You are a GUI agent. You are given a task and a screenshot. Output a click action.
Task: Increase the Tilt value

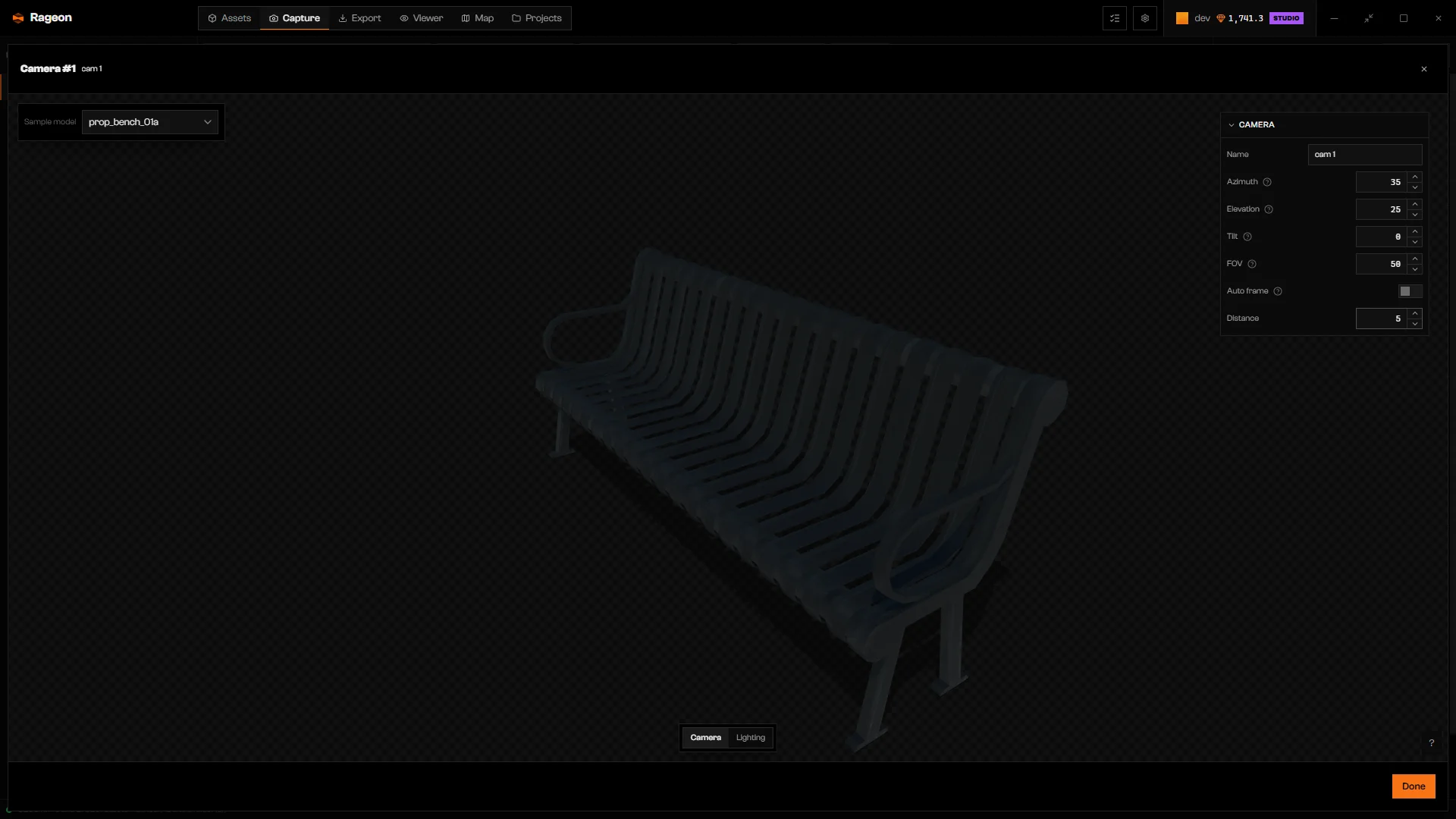click(x=1415, y=231)
